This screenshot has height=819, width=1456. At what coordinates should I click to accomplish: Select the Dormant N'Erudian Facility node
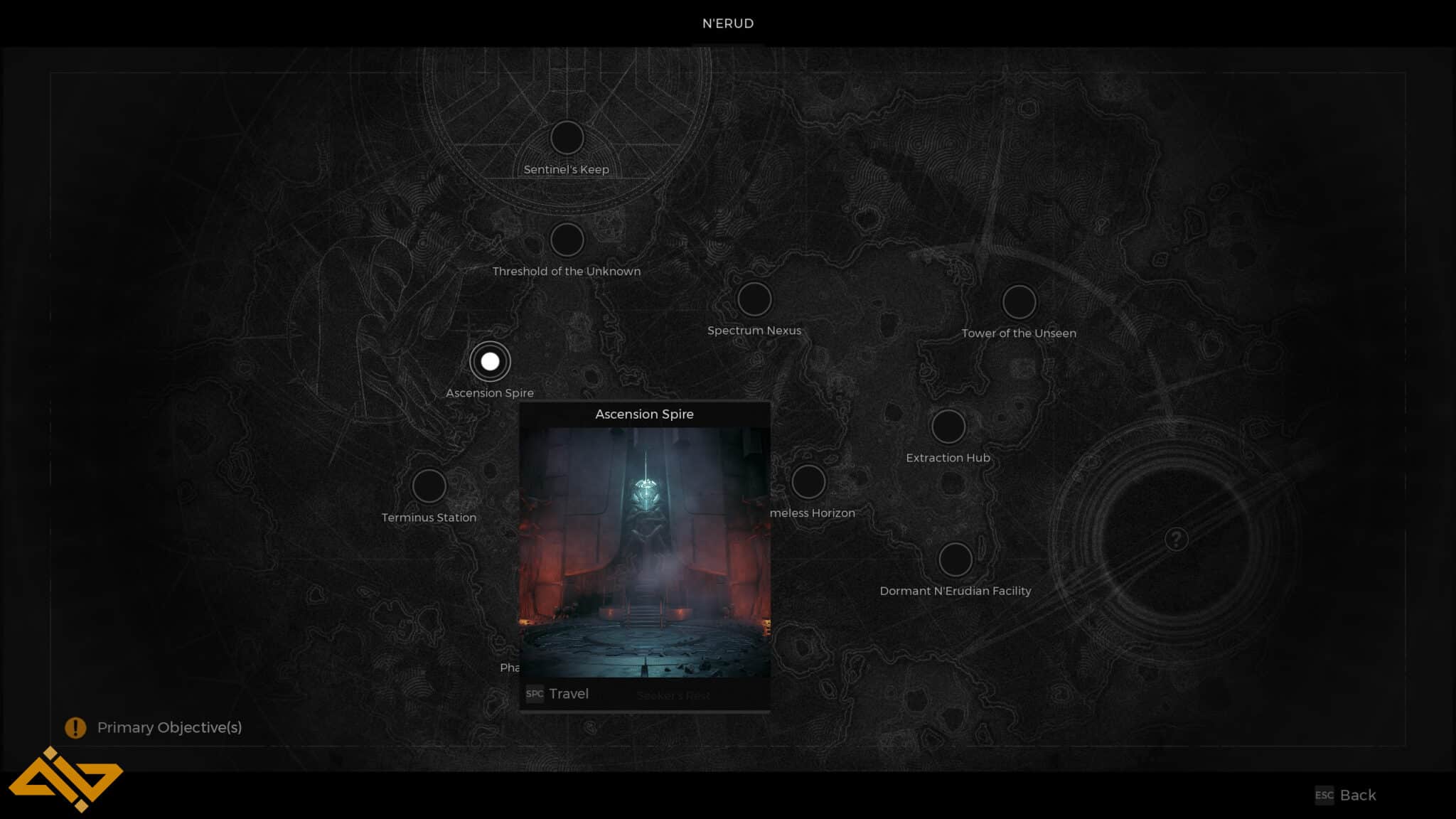(x=955, y=560)
